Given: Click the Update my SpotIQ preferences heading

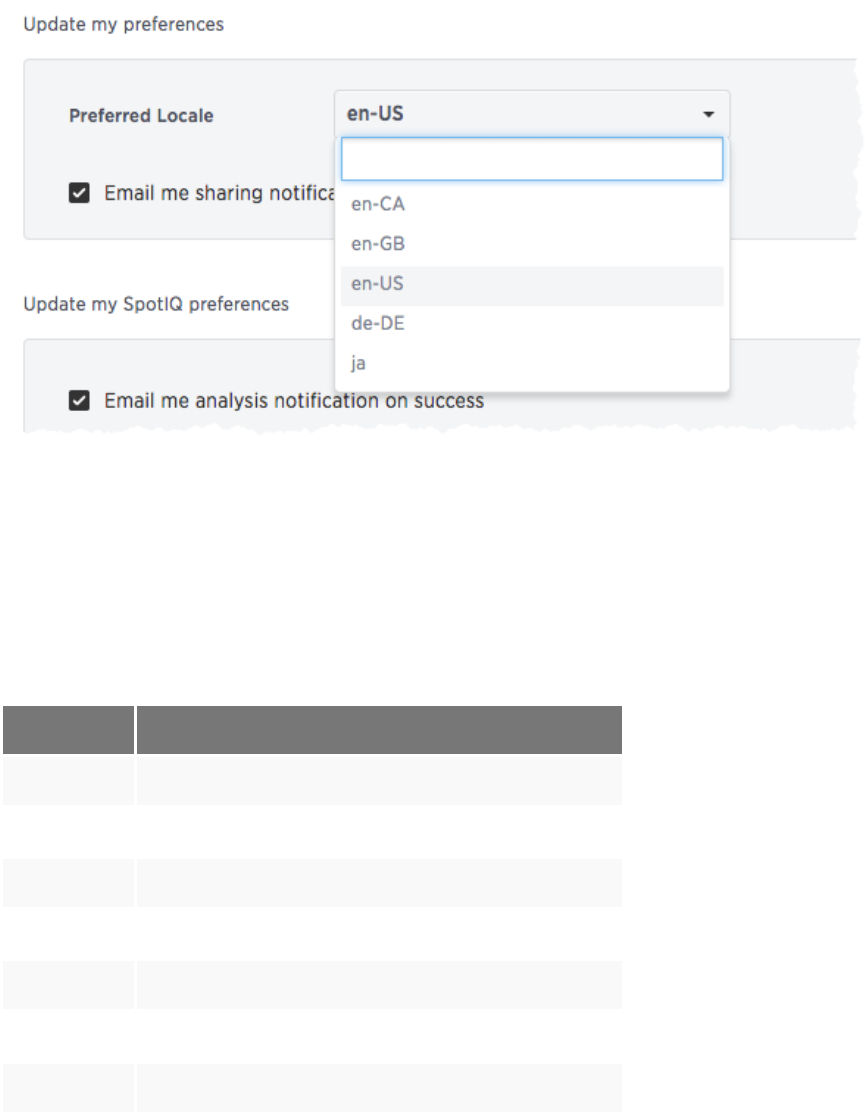Looking at the screenshot, I should click(x=156, y=303).
